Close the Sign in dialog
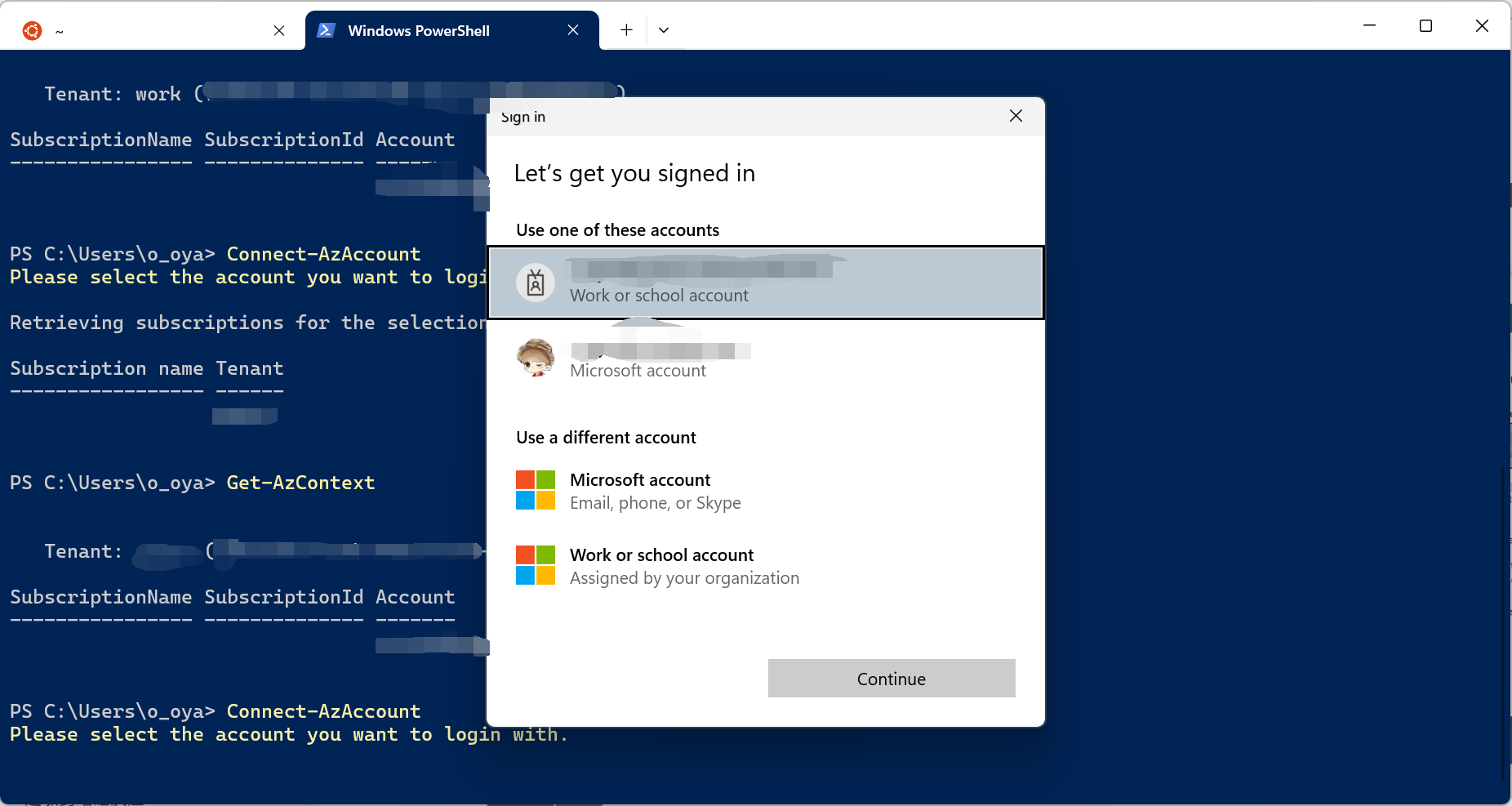Viewport: 1512px width, 806px height. click(x=1016, y=116)
